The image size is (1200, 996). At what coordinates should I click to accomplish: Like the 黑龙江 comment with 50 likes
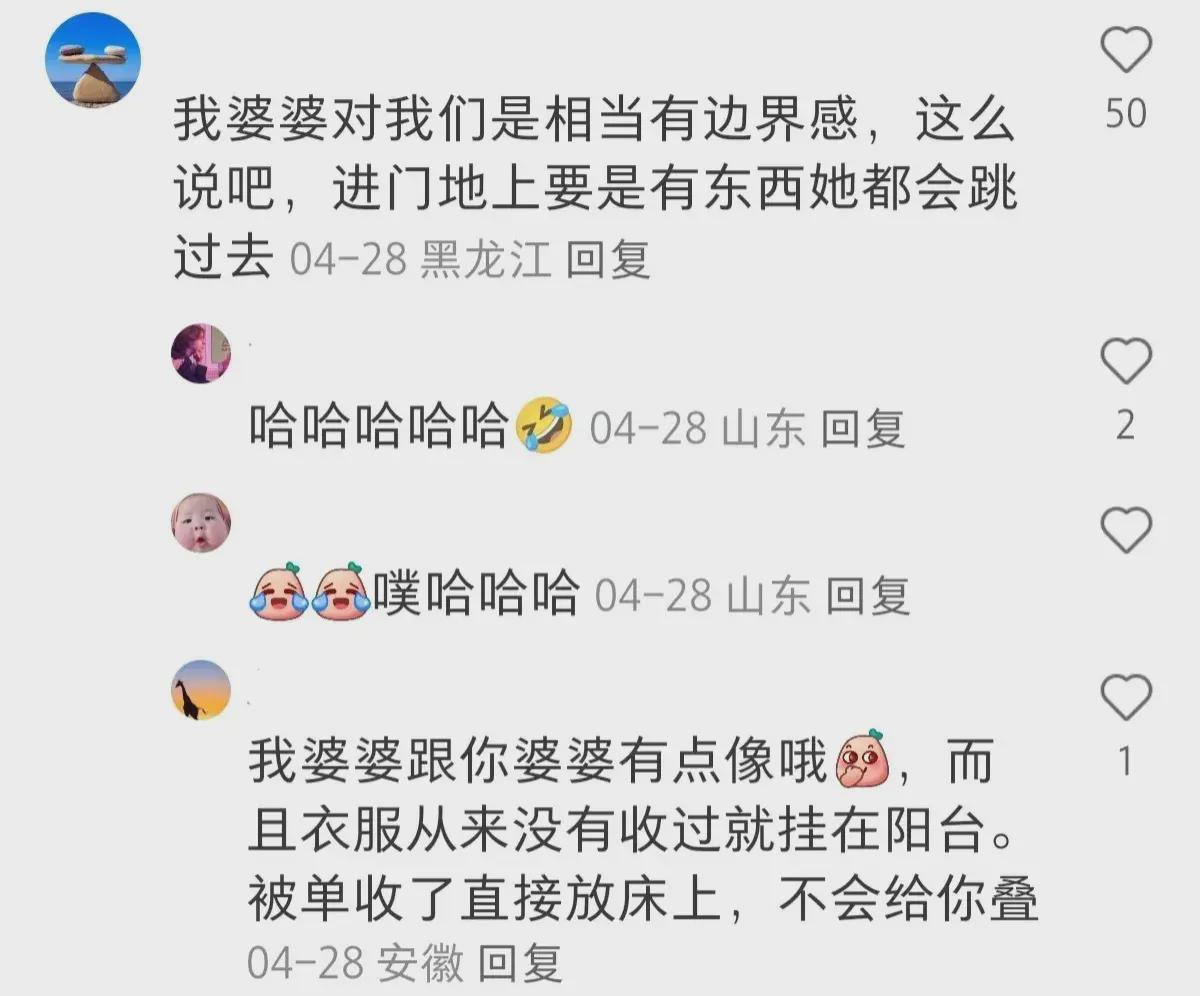tap(1126, 50)
